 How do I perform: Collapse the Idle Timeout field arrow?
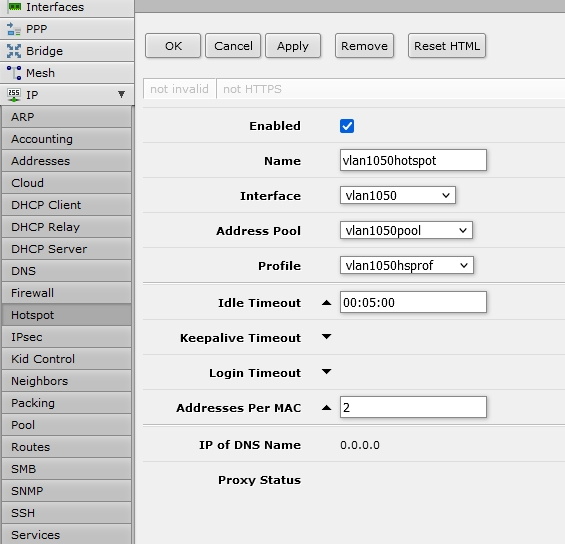[x=326, y=303]
